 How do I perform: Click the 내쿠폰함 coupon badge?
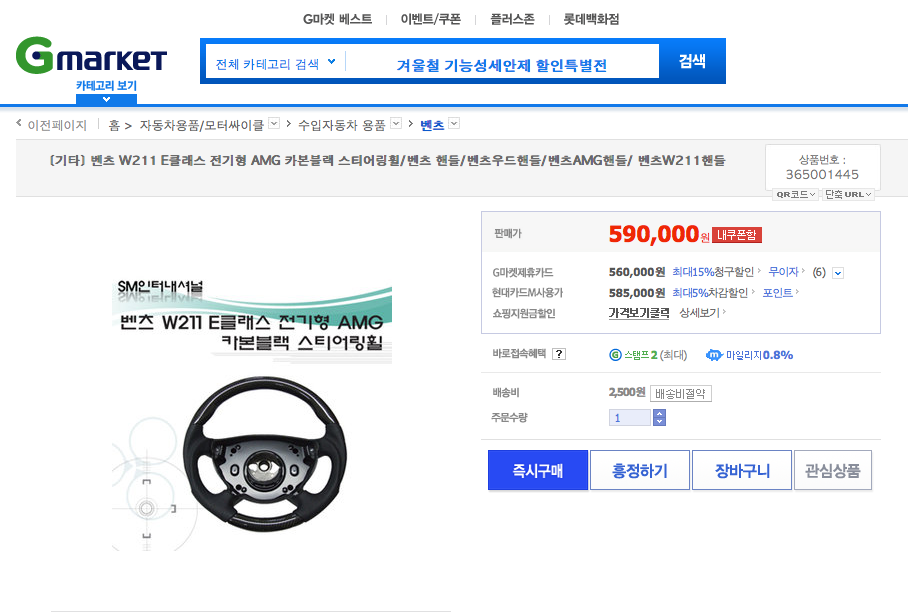pyautogui.click(x=737, y=234)
